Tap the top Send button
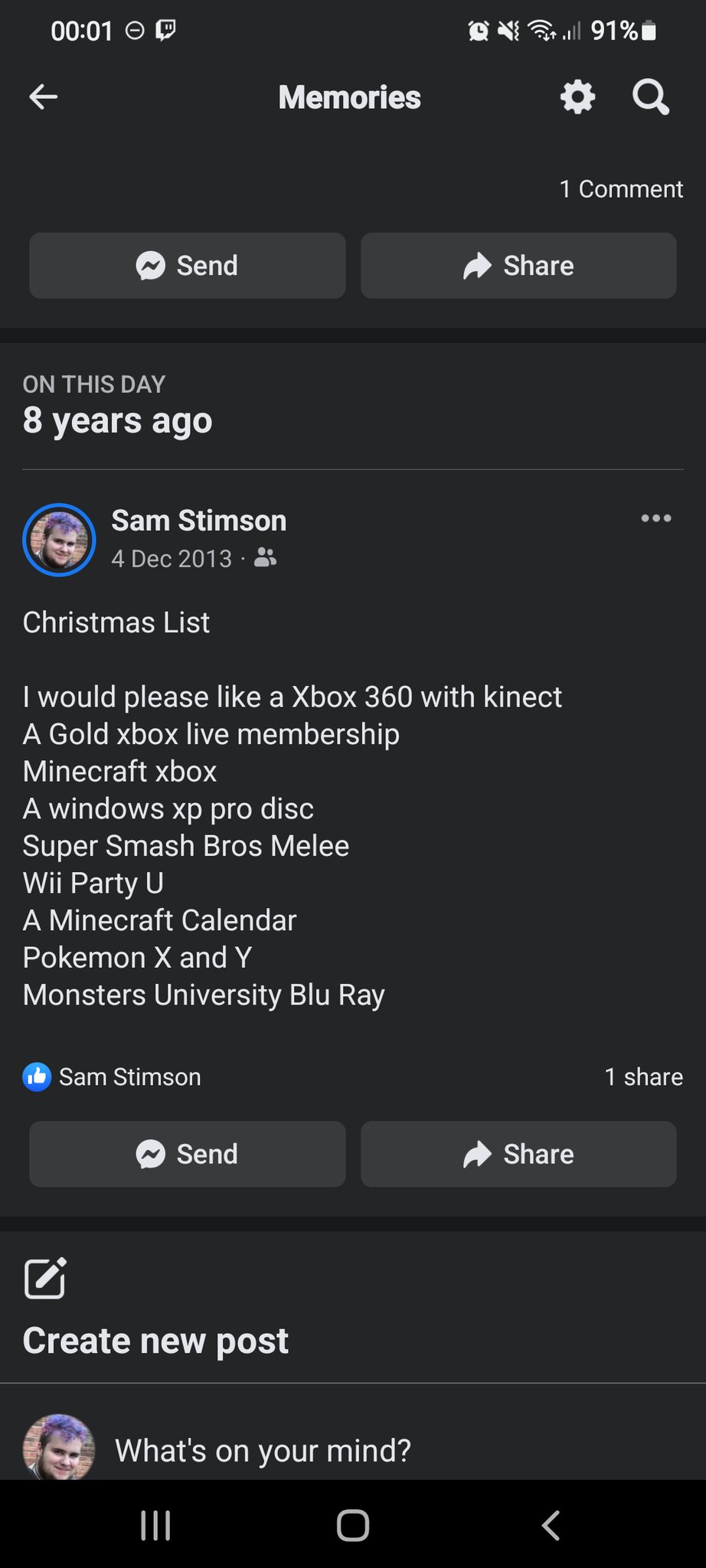This screenshot has height=1568, width=706. (x=187, y=266)
